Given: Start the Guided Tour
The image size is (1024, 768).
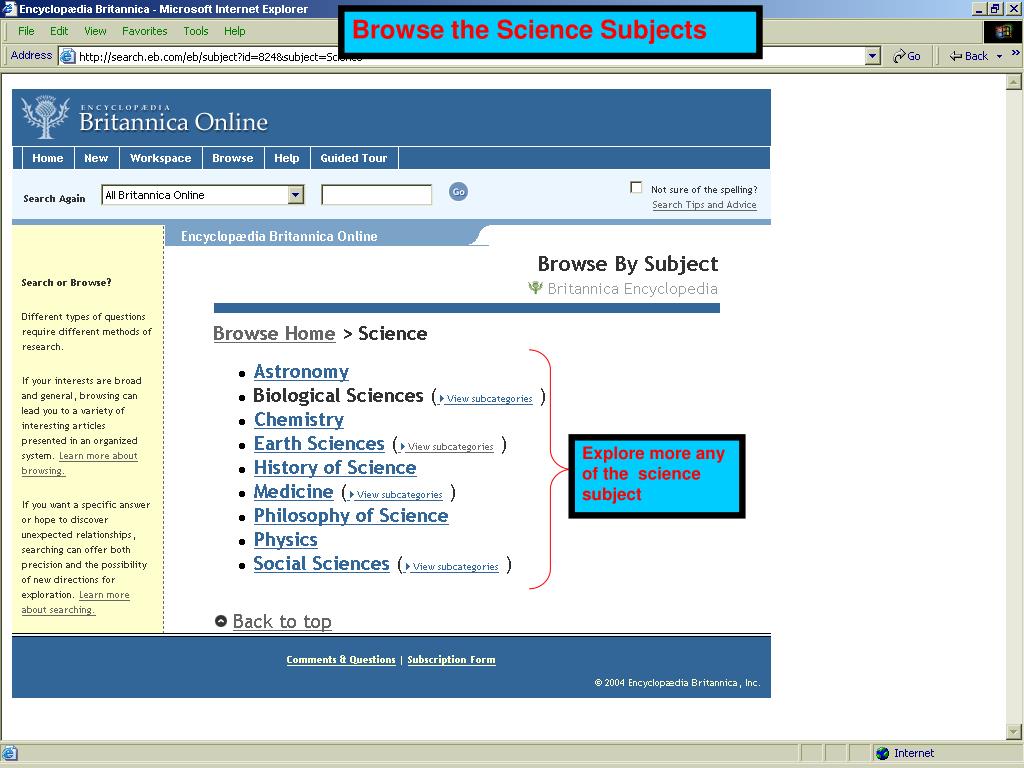Looking at the screenshot, I should click(353, 158).
